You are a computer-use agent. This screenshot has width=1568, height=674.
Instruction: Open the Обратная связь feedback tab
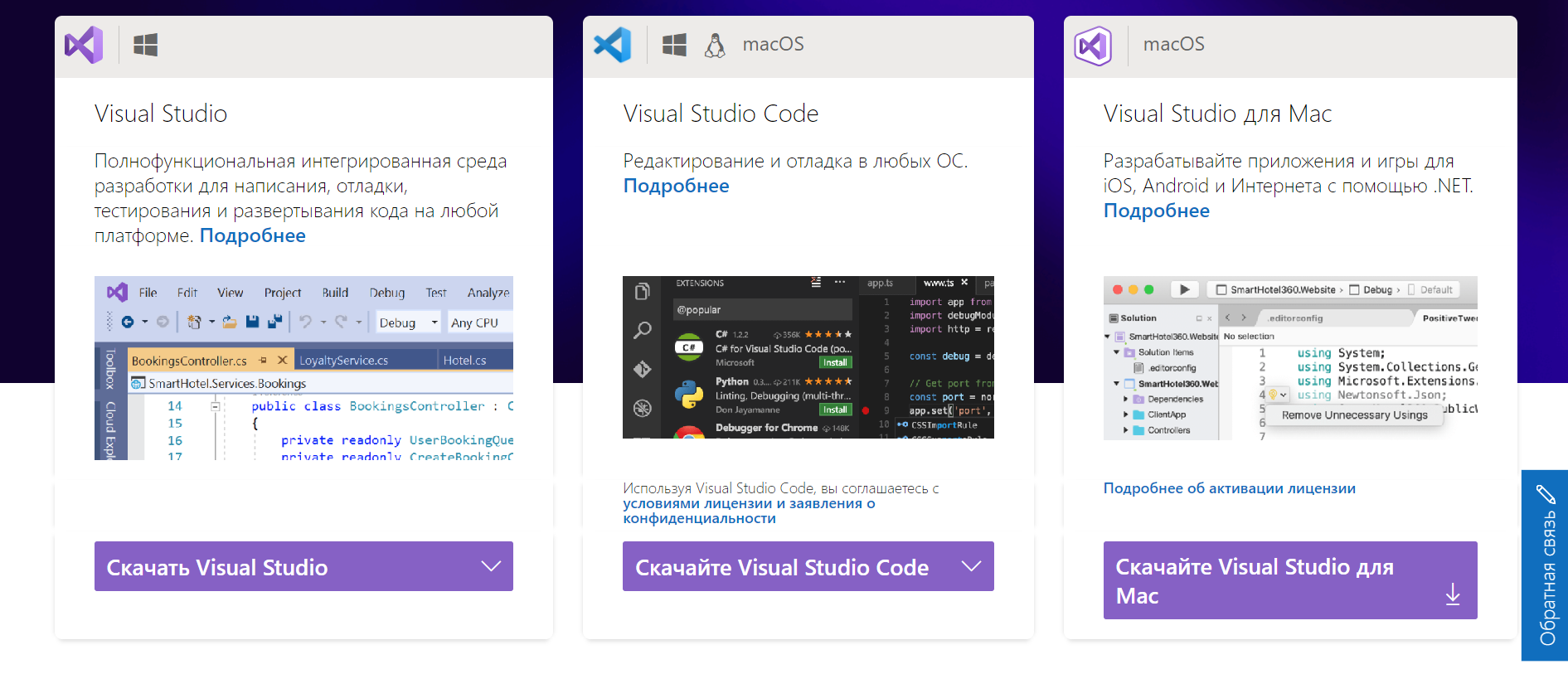pyautogui.click(x=1545, y=565)
